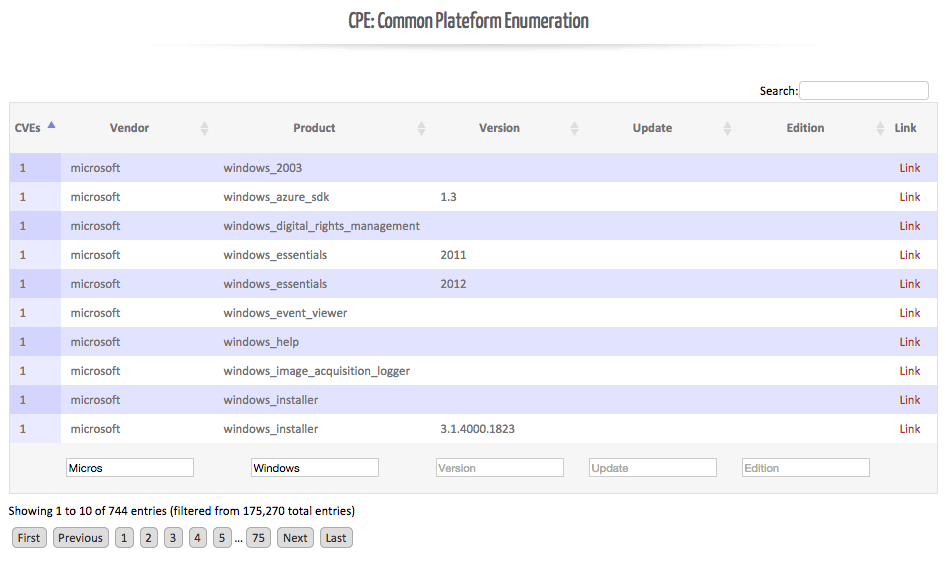Click the Edition filter input
The image size is (946, 563).
coord(805,468)
